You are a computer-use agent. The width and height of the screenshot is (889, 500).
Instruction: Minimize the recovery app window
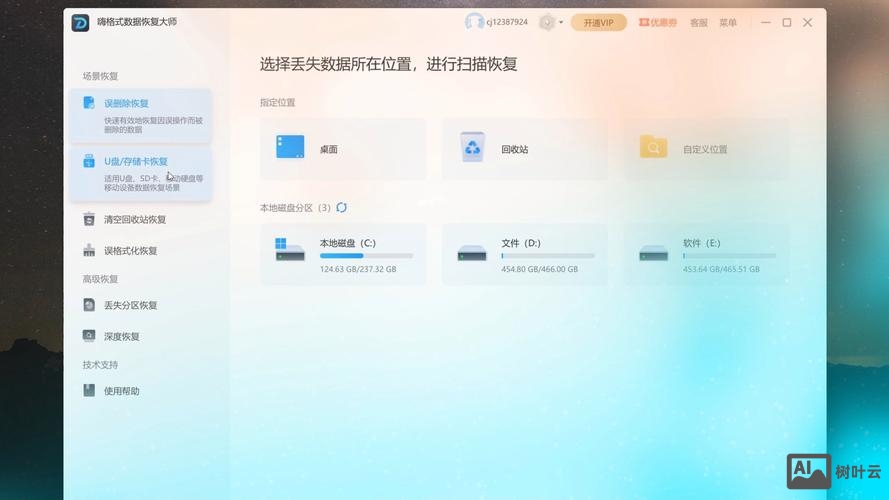[766, 23]
